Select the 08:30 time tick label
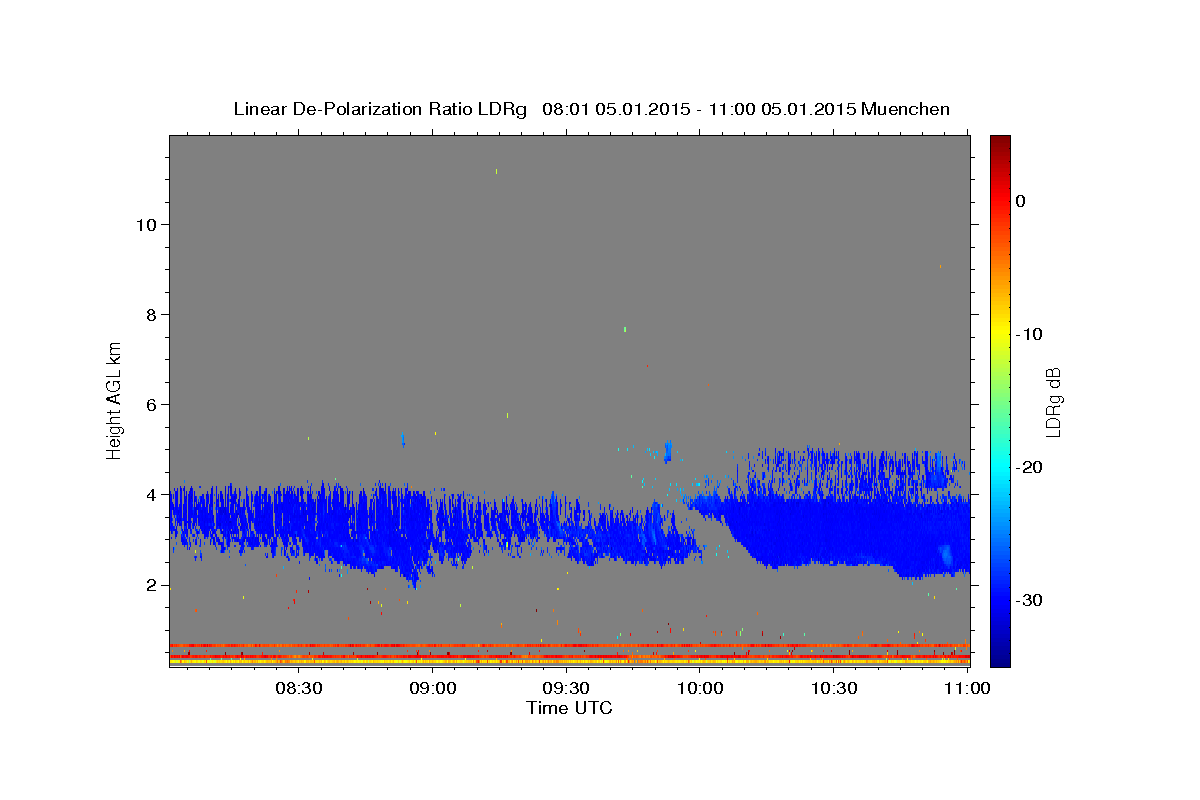 point(299,688)
